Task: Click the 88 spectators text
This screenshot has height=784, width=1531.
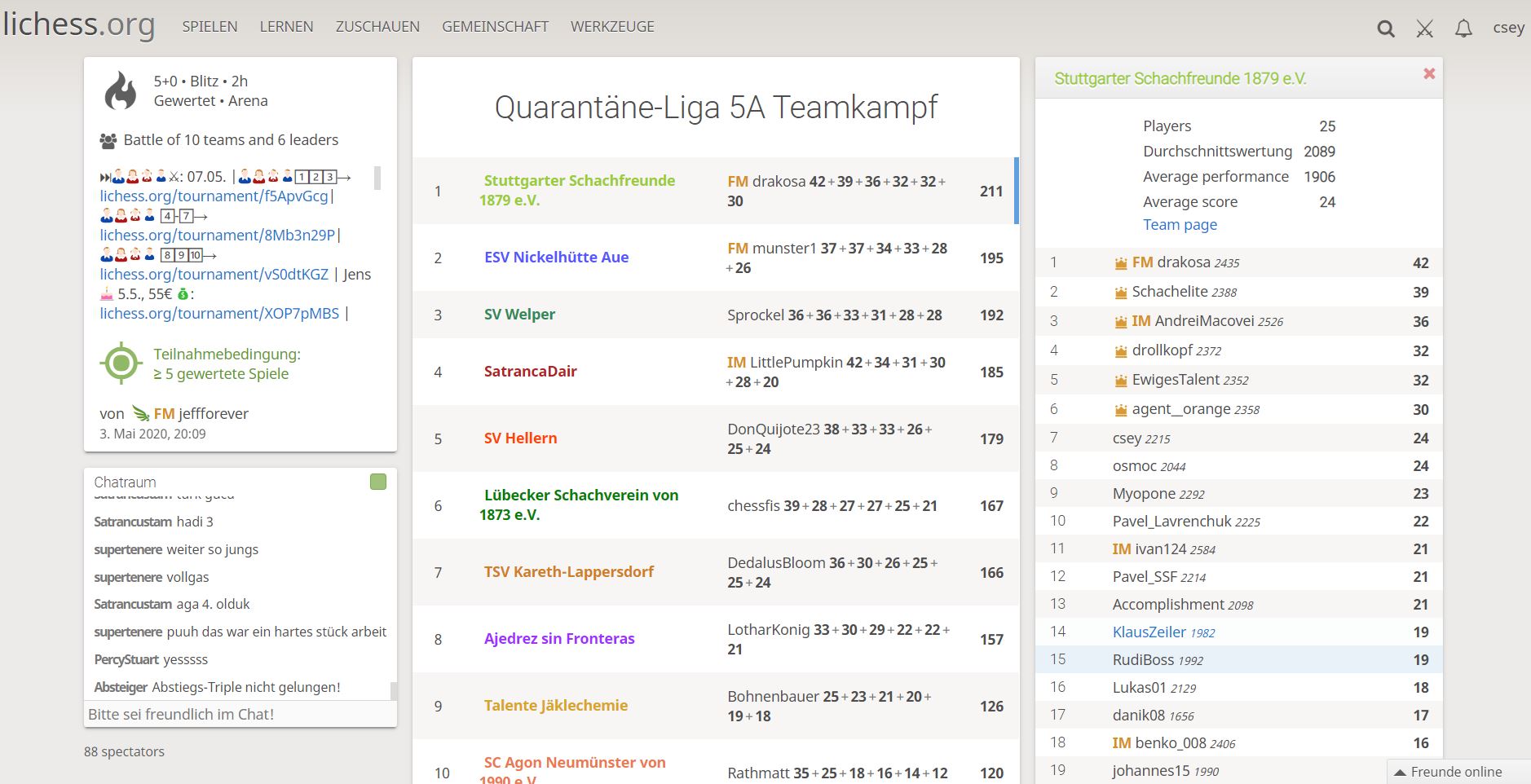Action: click(124, 751)
